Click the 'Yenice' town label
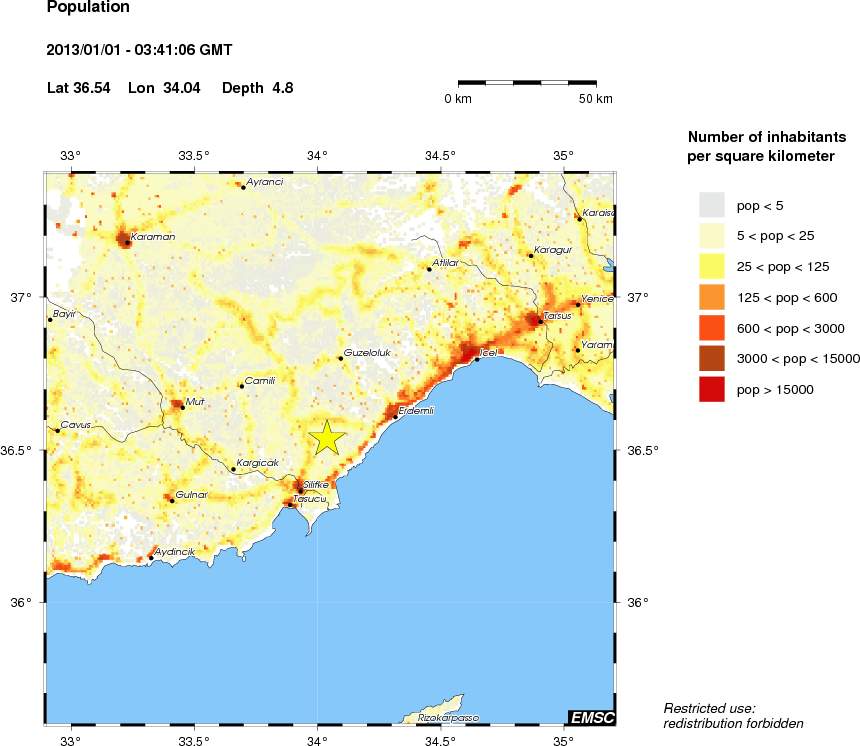 tap(597, 298)
